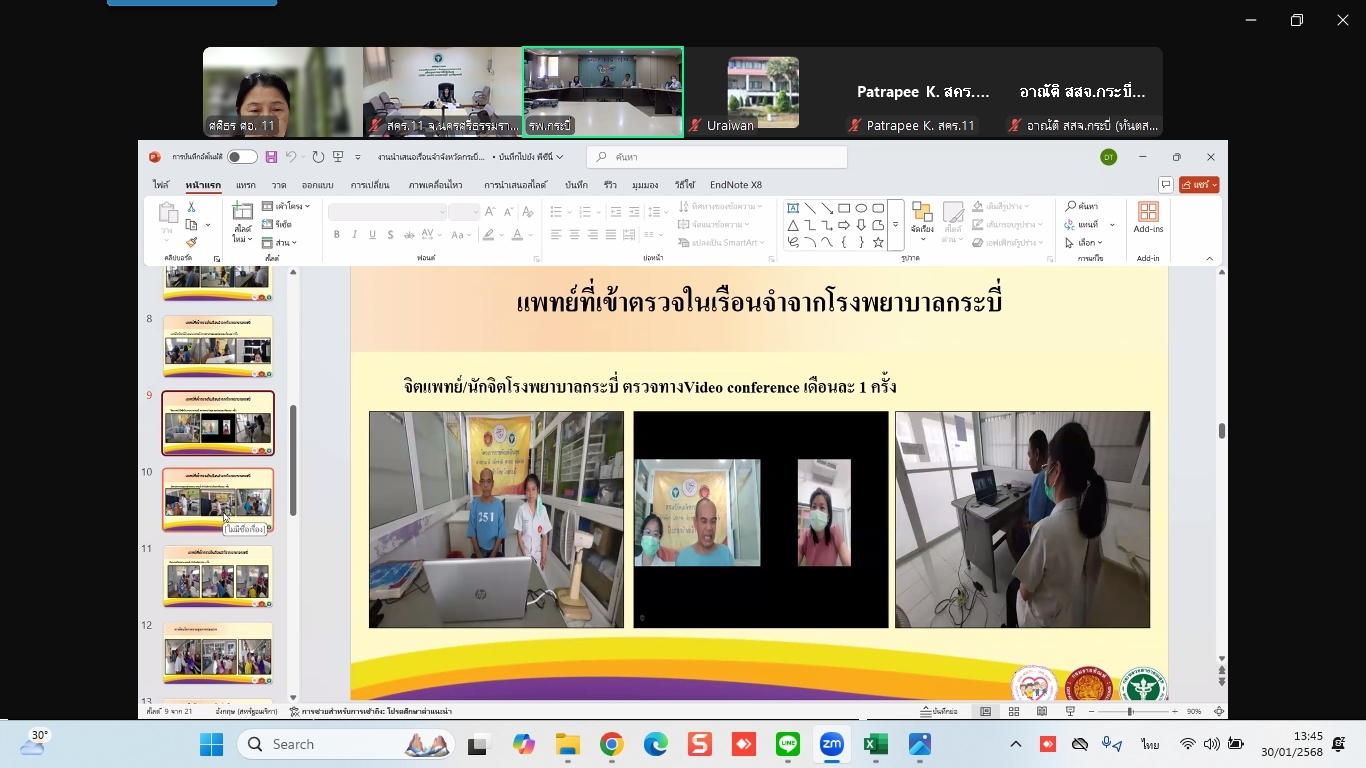The height and width of the screenshot is (768, 1366).
Task: Click the Reset slide icon
Action: pyautogui.click(x=277, y=224)
